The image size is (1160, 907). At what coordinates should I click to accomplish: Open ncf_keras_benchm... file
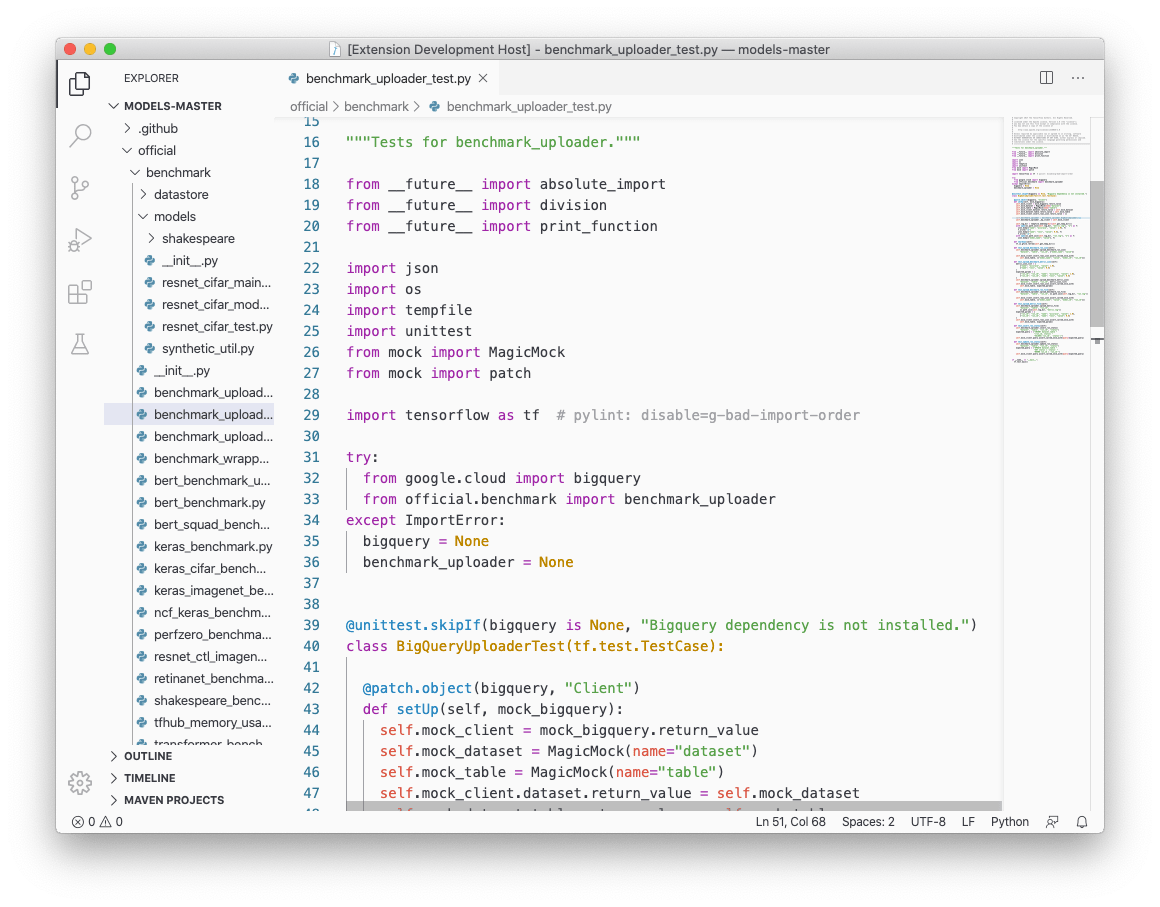189,613
